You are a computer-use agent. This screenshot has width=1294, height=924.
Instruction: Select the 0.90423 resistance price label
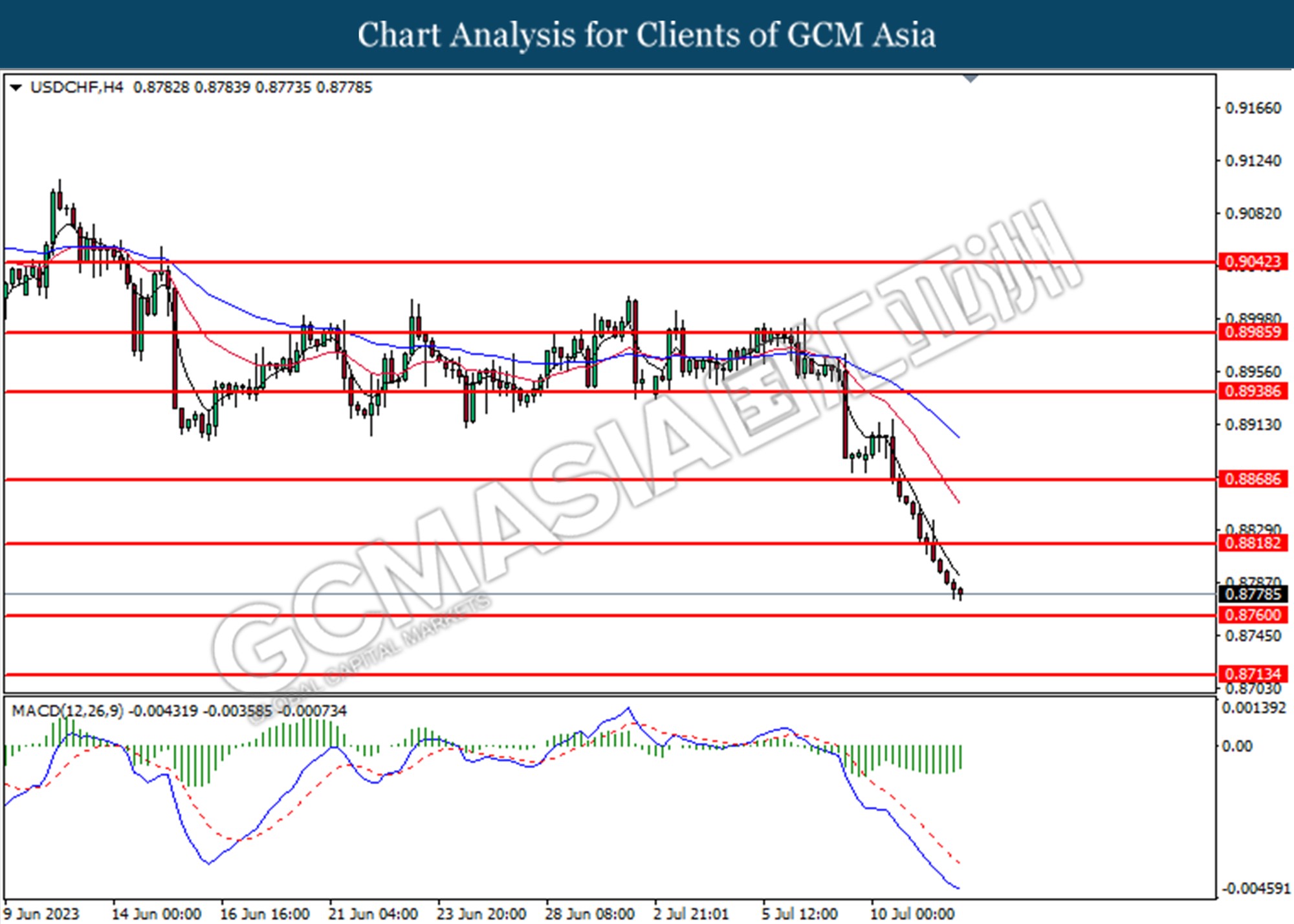pyautogui.click(x=1253, y=261)
